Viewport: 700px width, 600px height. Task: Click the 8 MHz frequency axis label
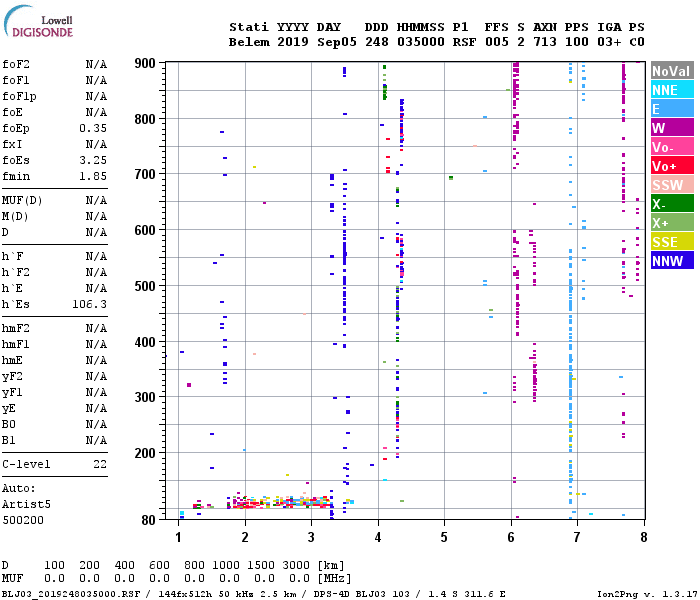[644, 537]
